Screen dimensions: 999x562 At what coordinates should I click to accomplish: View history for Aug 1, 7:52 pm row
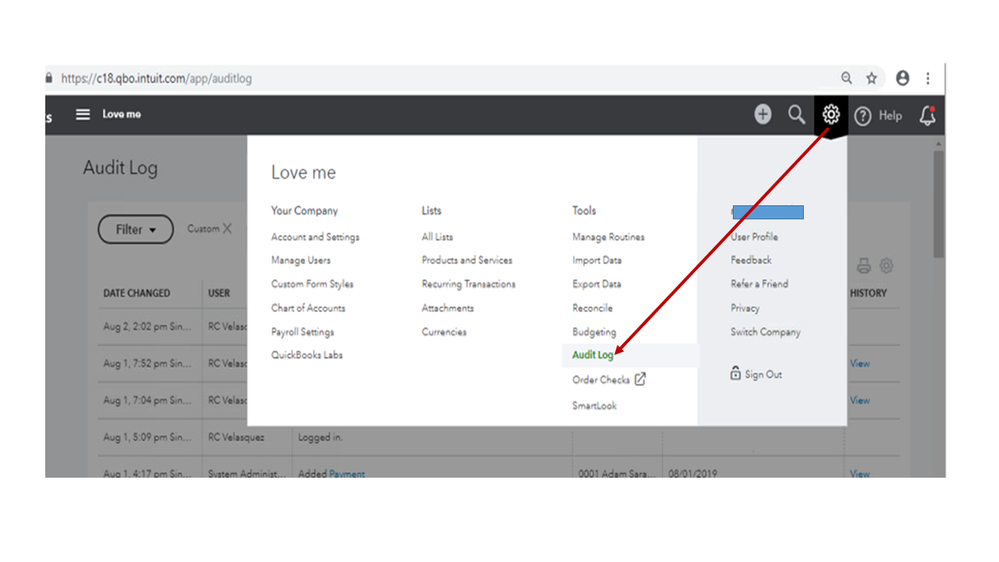(860, 364)
